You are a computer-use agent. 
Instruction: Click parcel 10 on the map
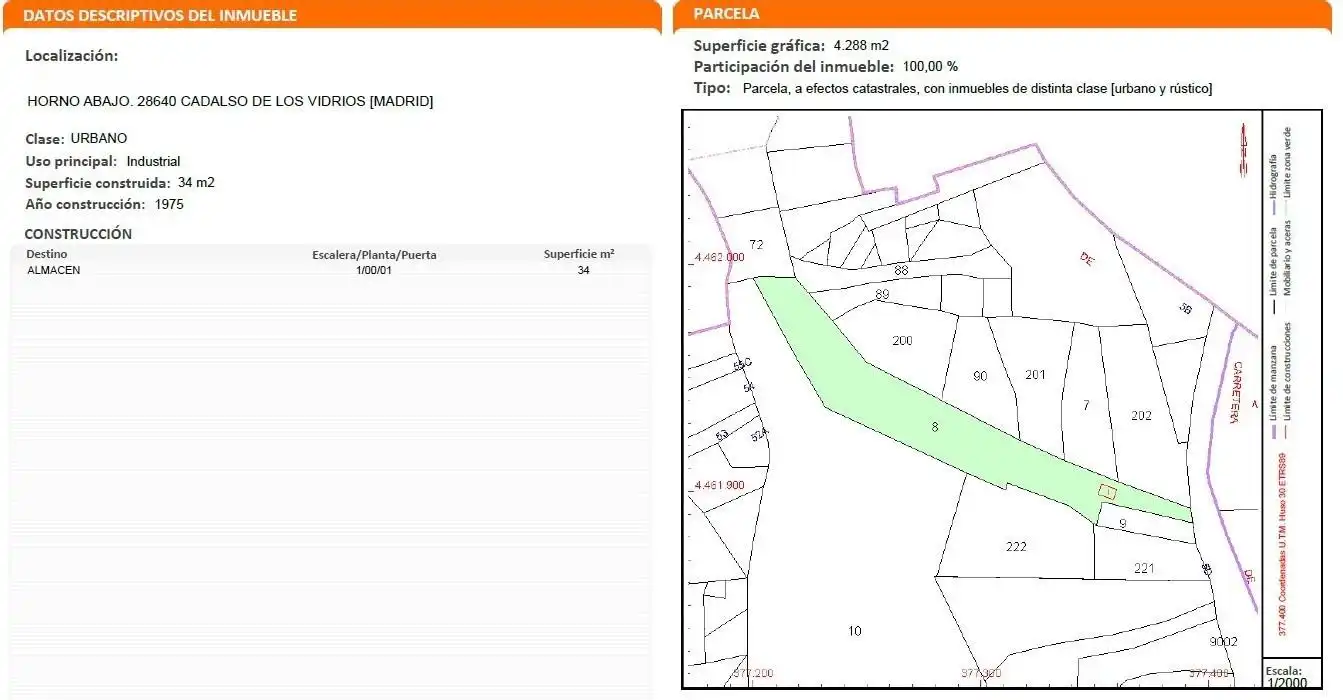point(854,631)
